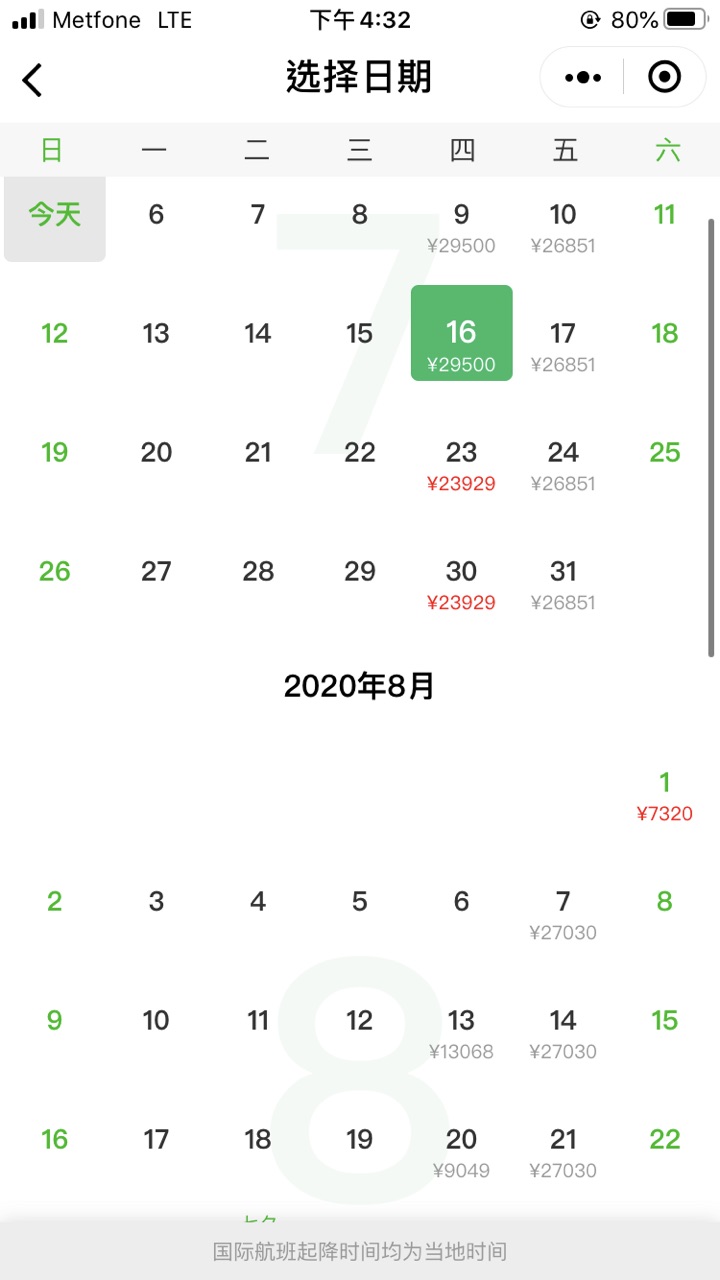Tap the back arrow icon

(x=33, y=79)
